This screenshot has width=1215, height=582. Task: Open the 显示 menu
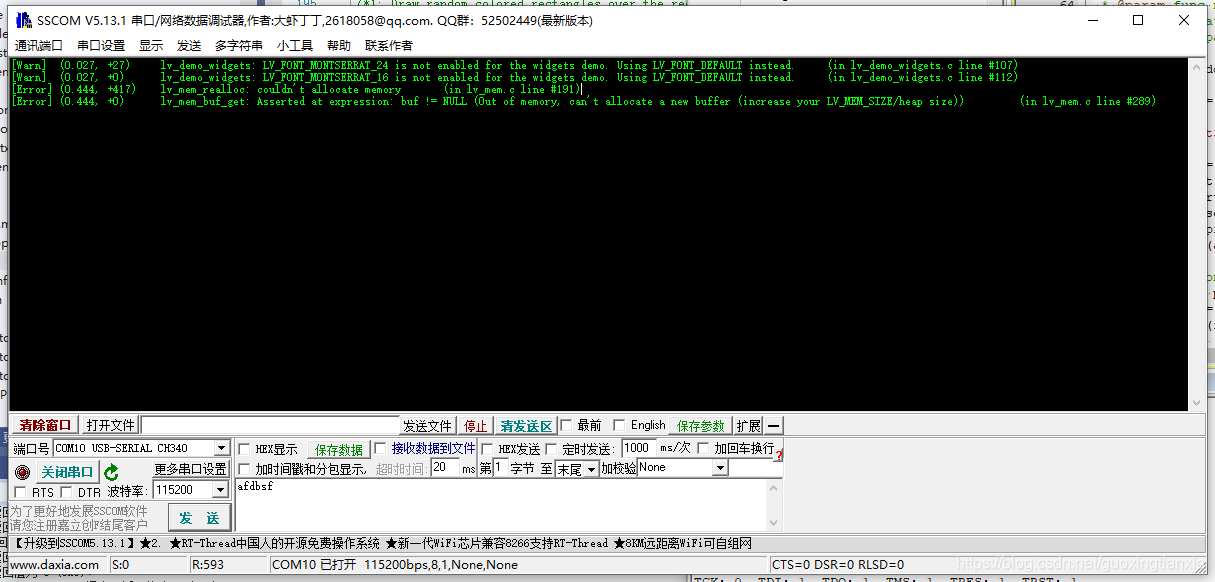[x=151, y=45]
